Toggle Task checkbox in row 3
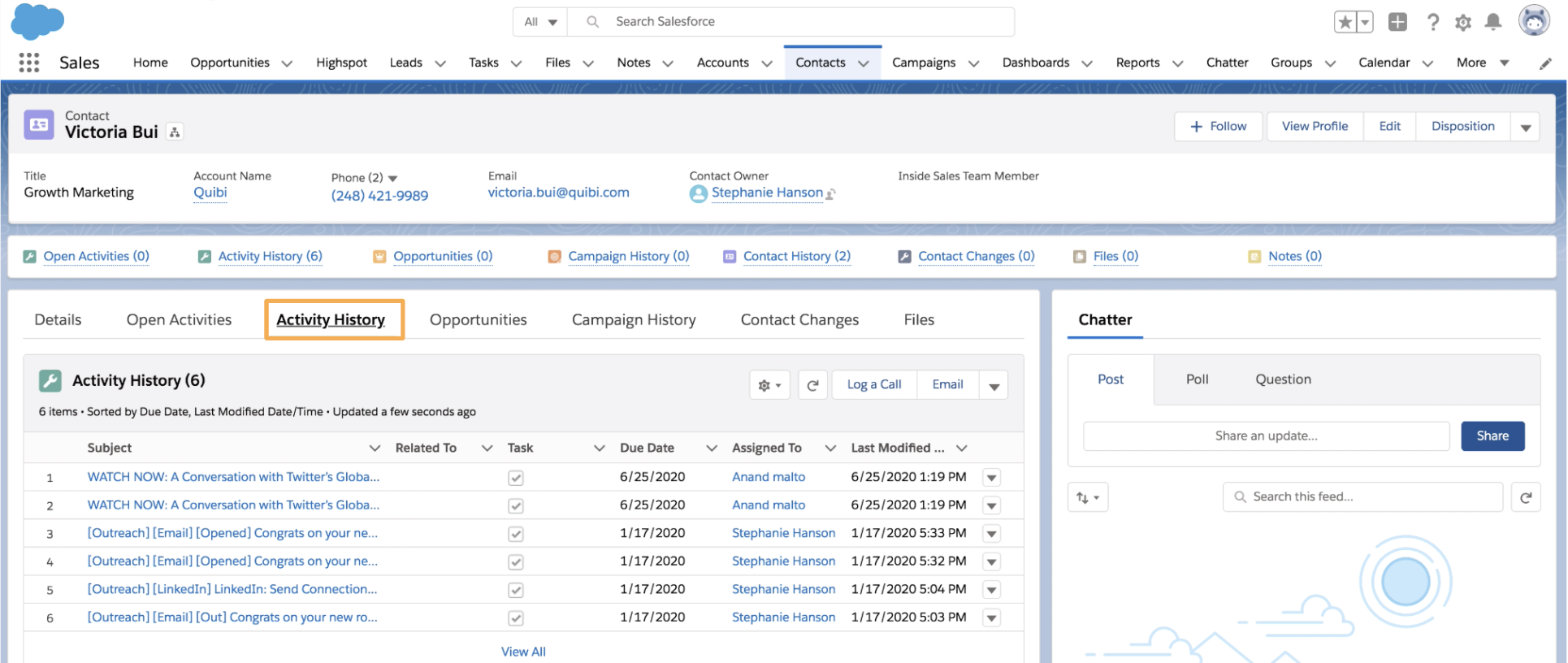This screenshot has height=663, width=1568. 516,534
